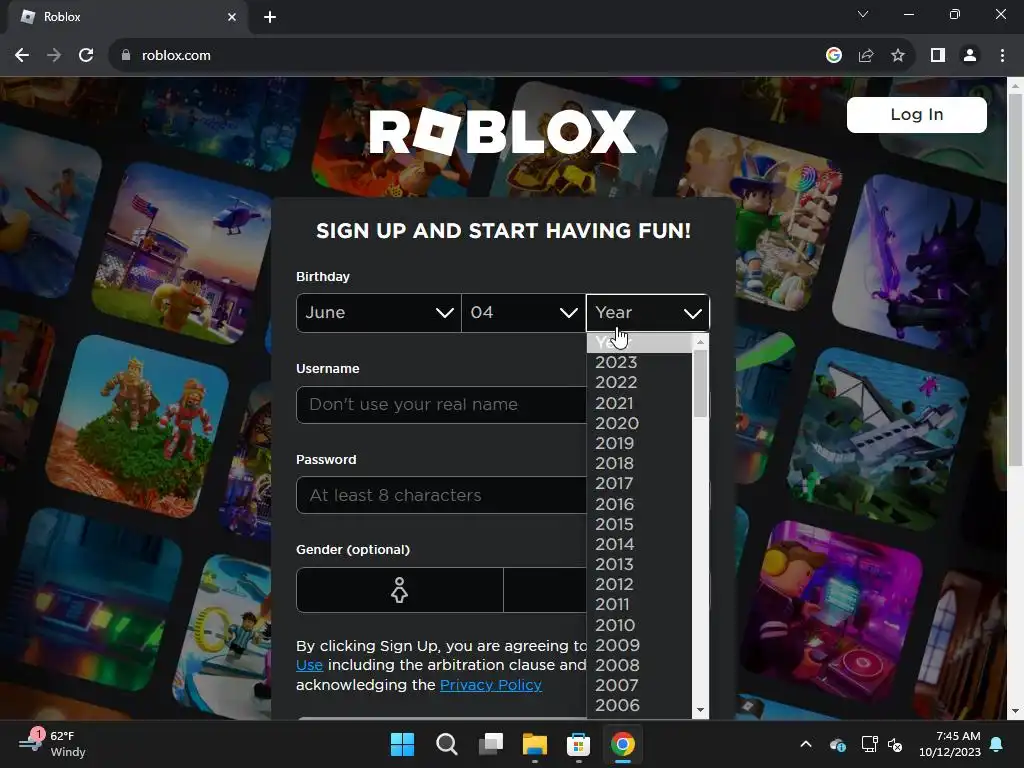This screenshot has width=1024, height=768.
Task: Click the year list scrollbar thumb
Action: pyautogui.click(x=700, y=383)
